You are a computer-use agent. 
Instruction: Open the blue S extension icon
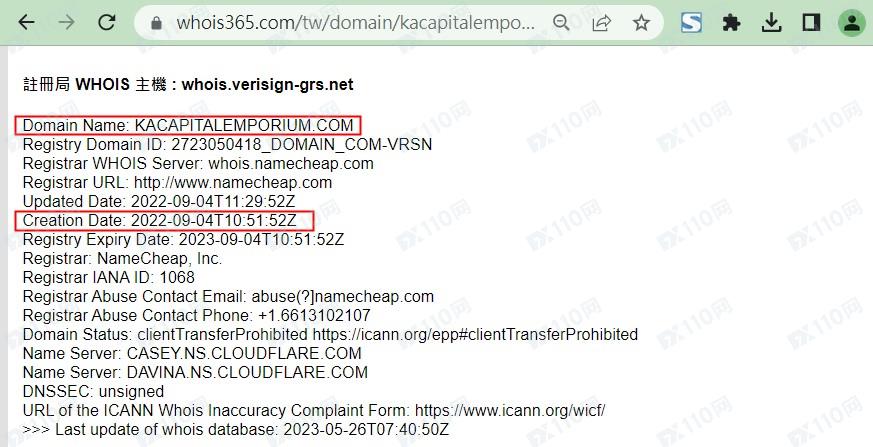(x=691, y=23)
